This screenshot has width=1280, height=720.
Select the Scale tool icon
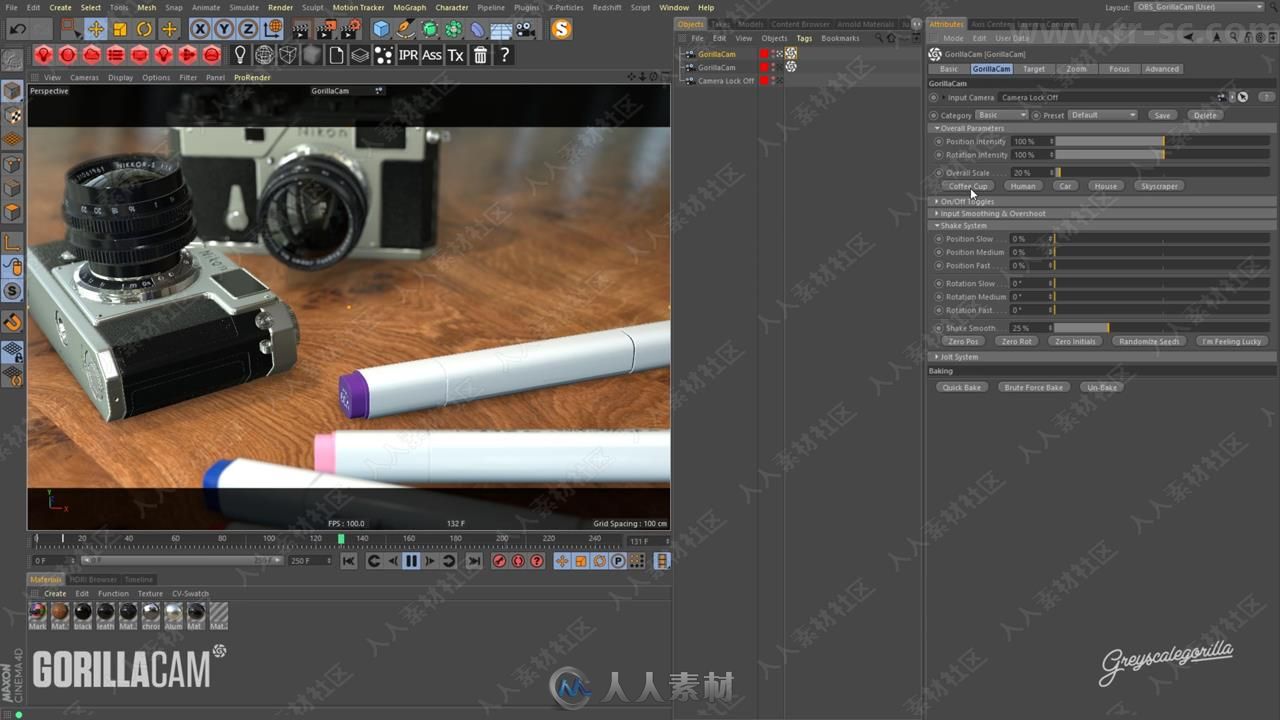tap(120, 29)
